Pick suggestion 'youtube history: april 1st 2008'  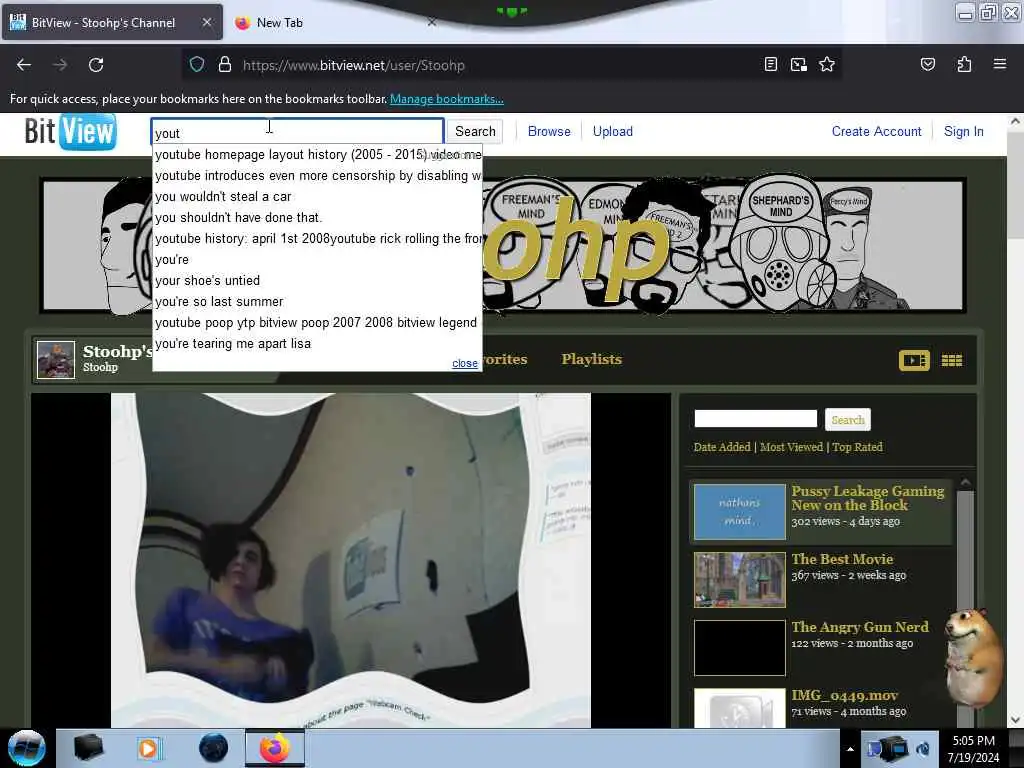[317, 238]
